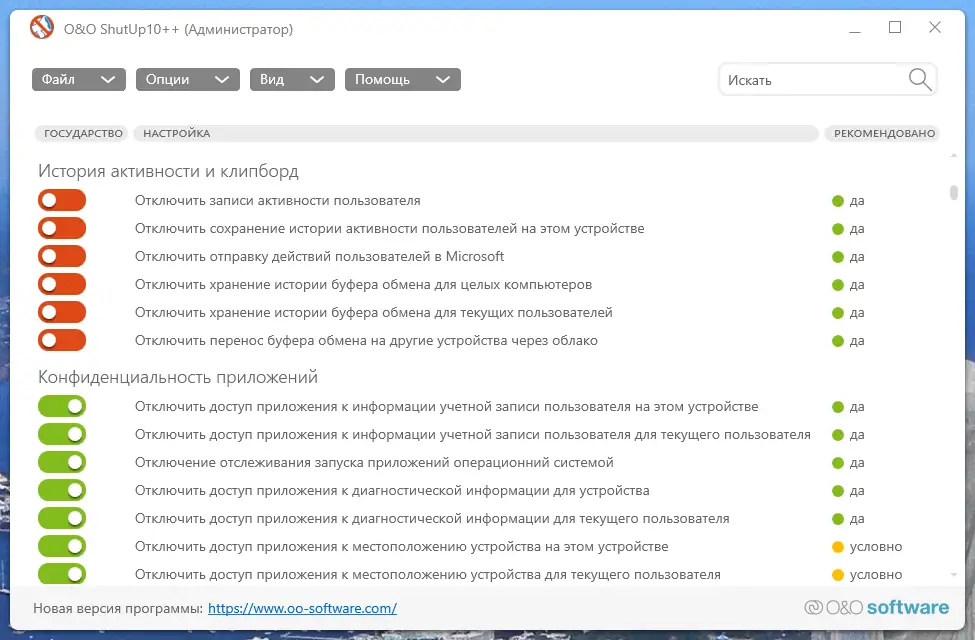
Task: Toggle 'Отключить записи активности пользователя' switch
Action: pyautogui.click(x=62, y=200)
